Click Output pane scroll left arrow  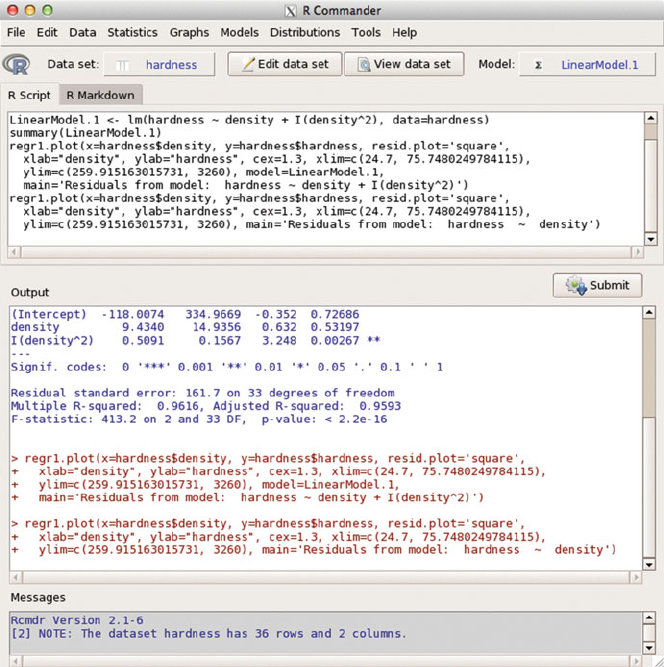pos(16,577)
